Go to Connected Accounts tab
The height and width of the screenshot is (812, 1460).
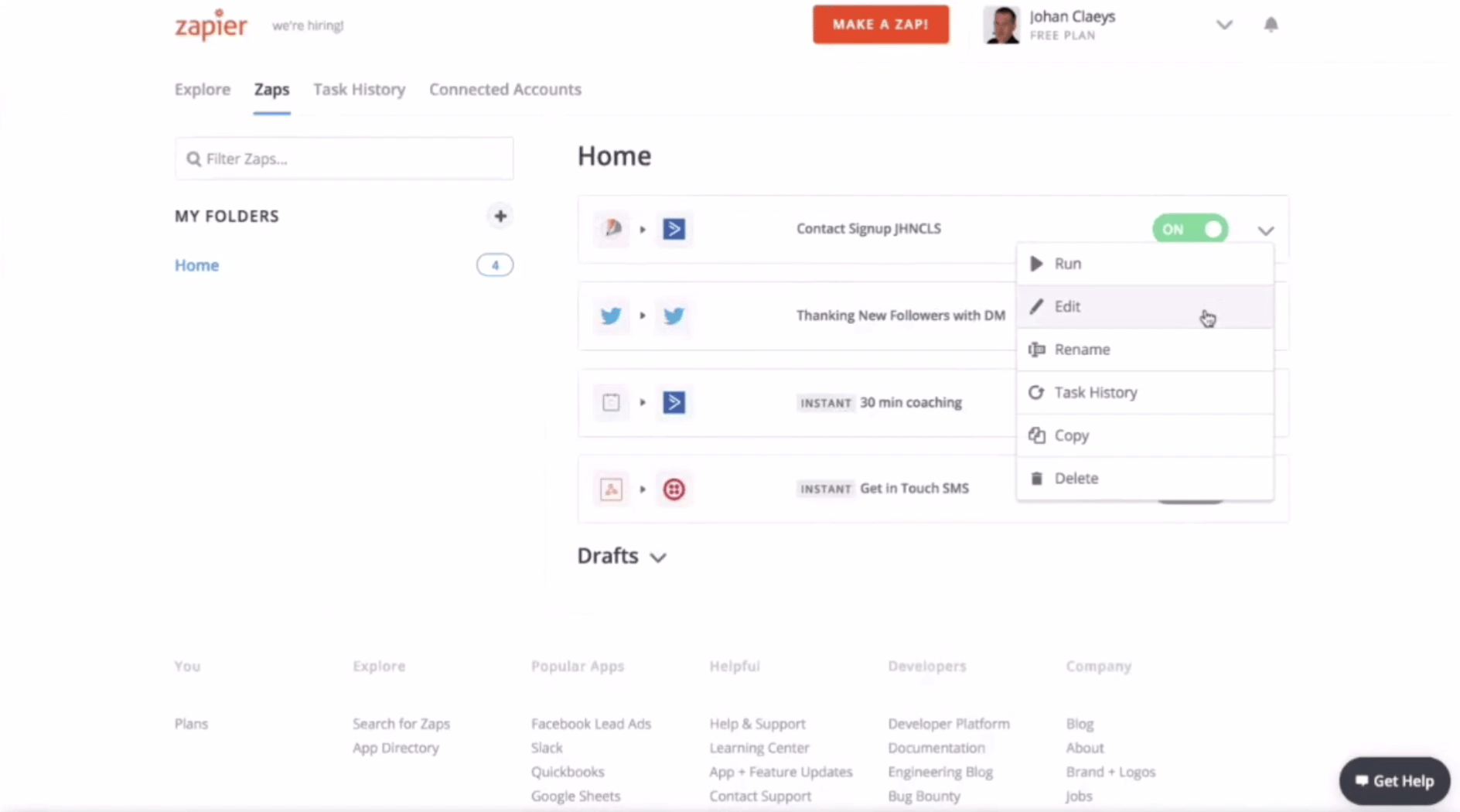(x=505, y=89)
